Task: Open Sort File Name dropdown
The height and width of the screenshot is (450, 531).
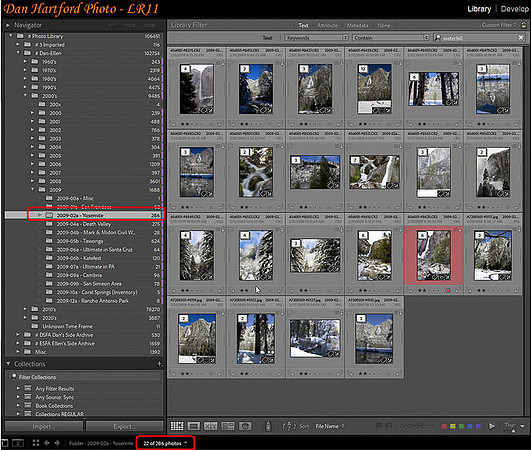Action: pyautogui.click(x=330, y=426)
